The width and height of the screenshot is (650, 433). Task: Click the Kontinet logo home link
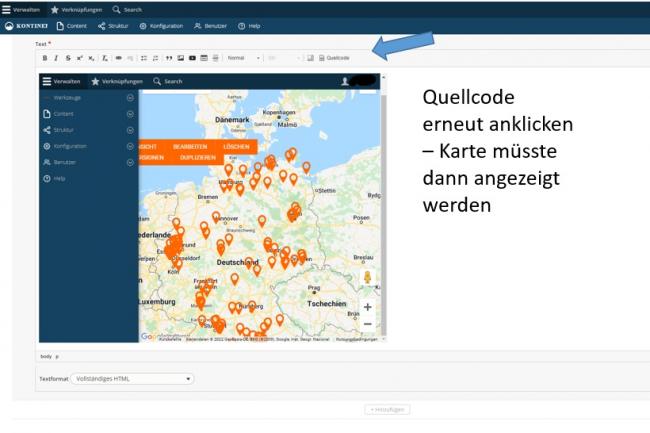(x=27, y=26)
